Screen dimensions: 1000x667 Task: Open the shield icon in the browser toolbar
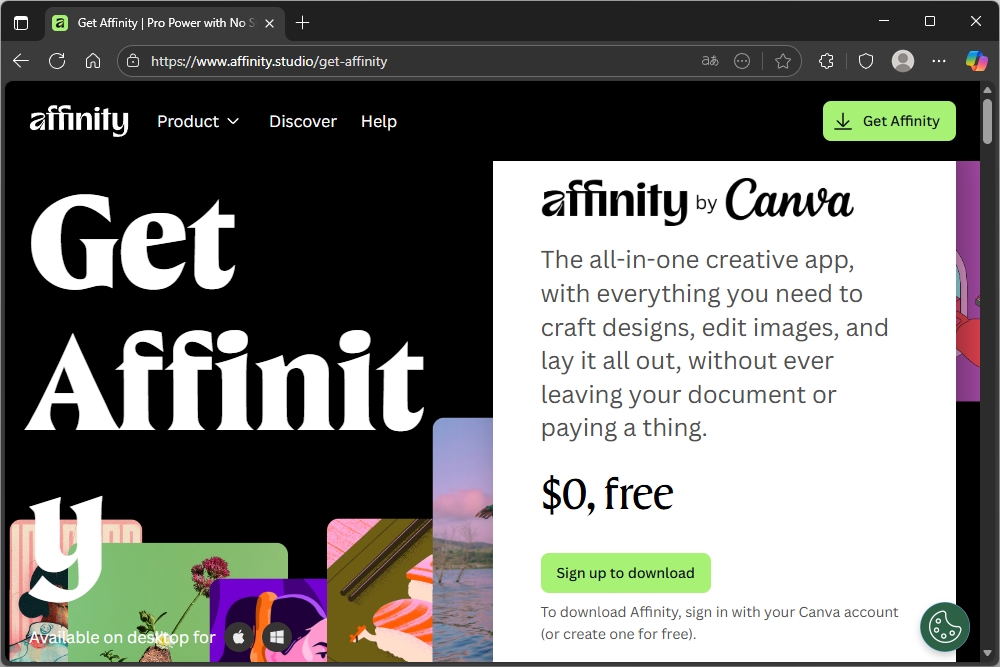[865, 61]
